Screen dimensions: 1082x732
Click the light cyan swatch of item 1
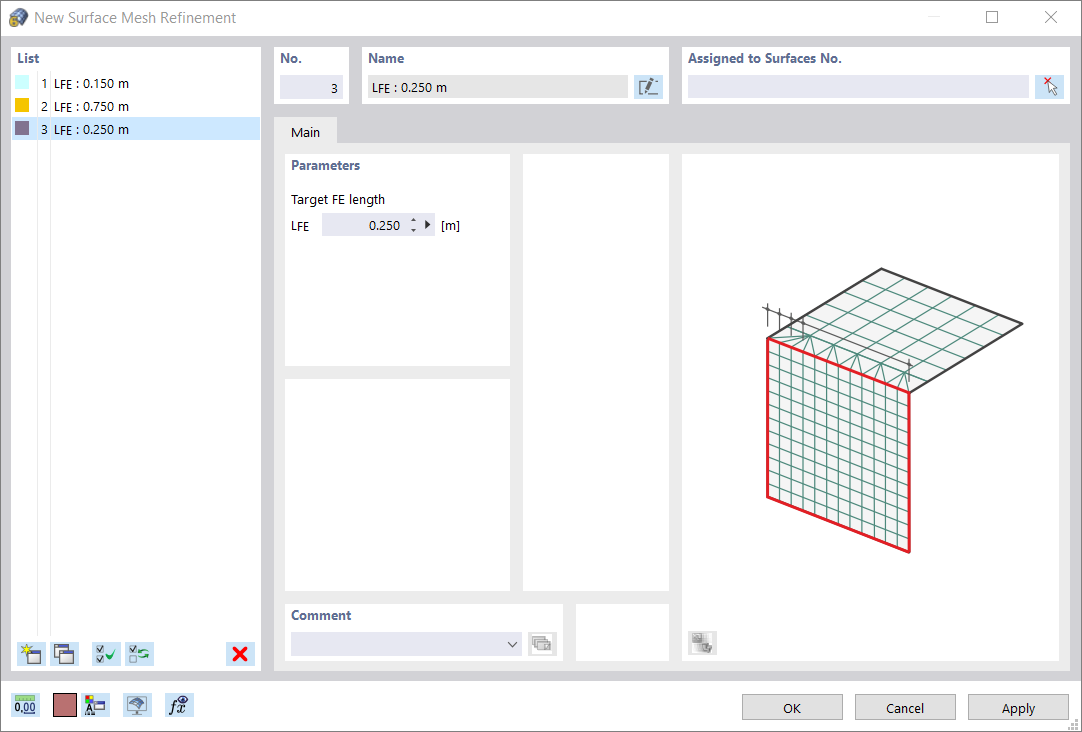[22, 83]
